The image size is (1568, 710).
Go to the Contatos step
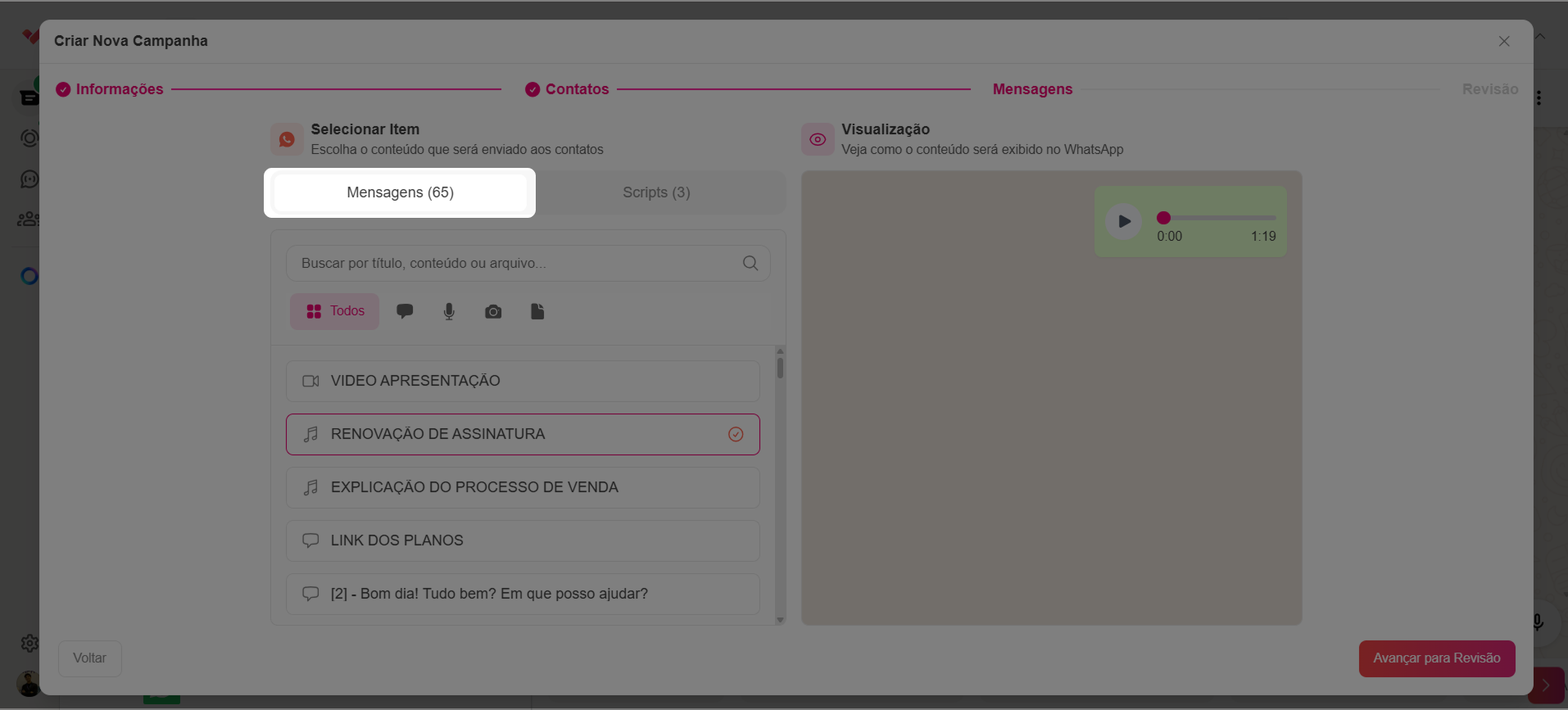point(567,89)
